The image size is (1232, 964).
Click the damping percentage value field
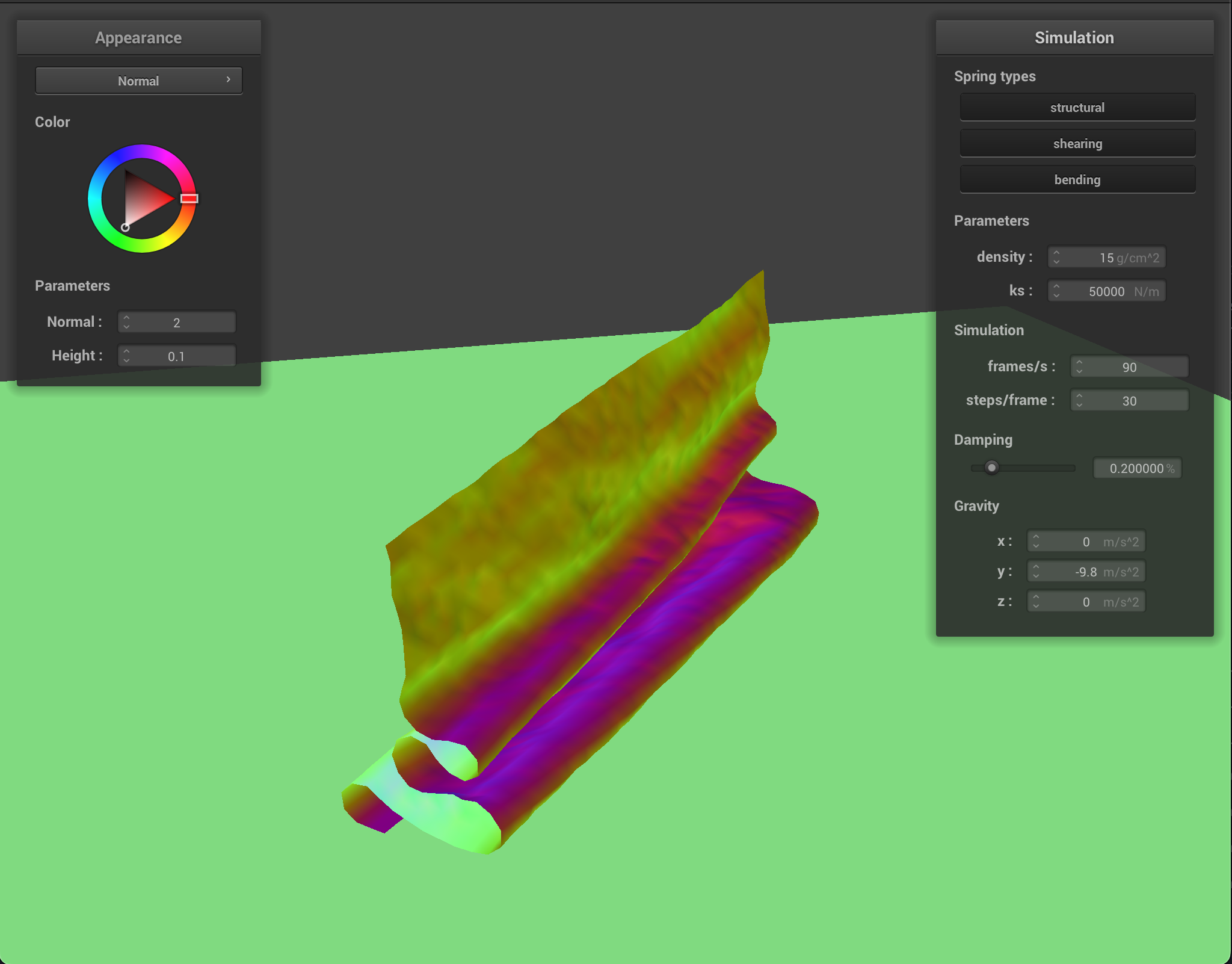point(1136,468)
